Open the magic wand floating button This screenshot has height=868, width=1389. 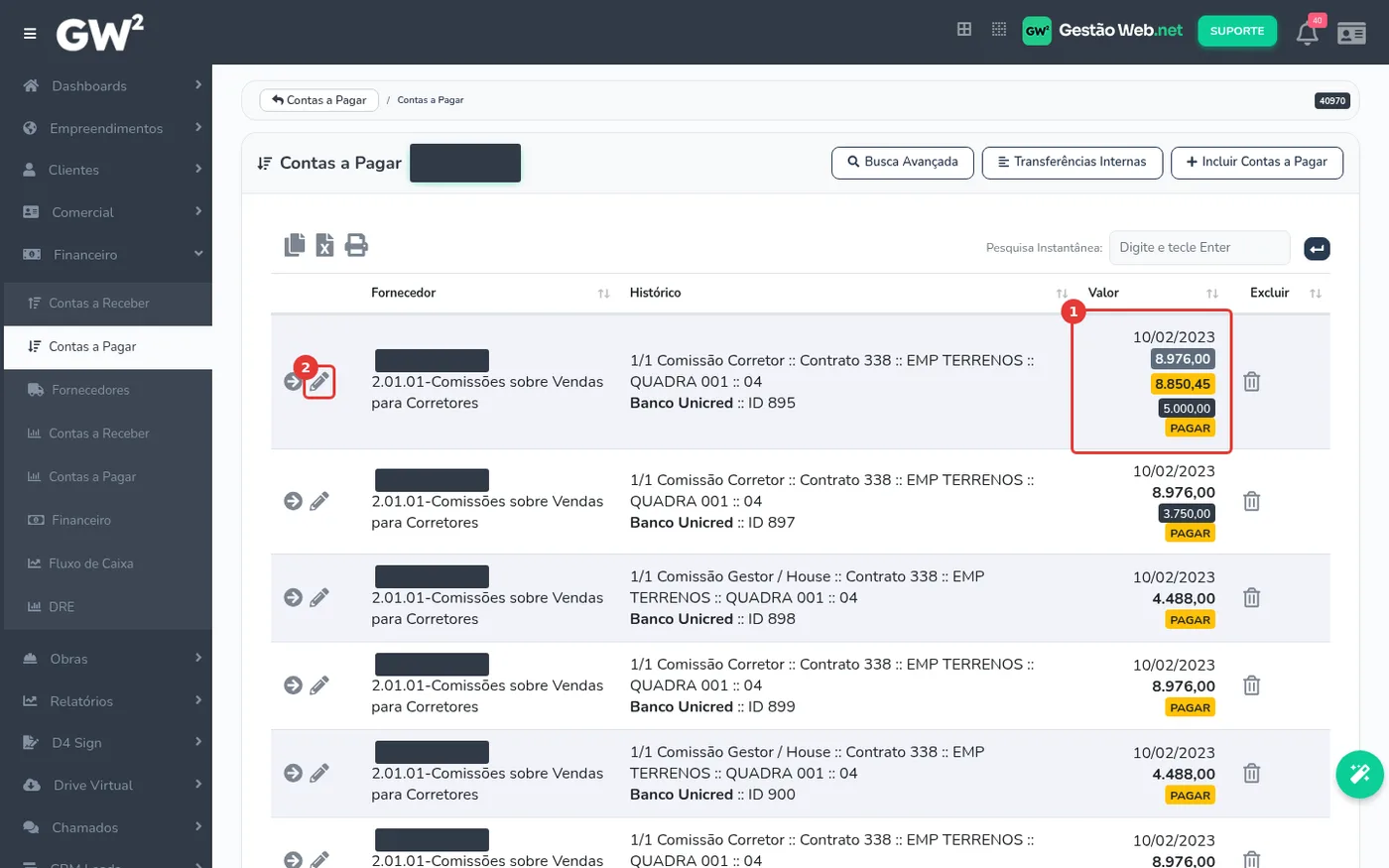click(x=1359, y=774)
